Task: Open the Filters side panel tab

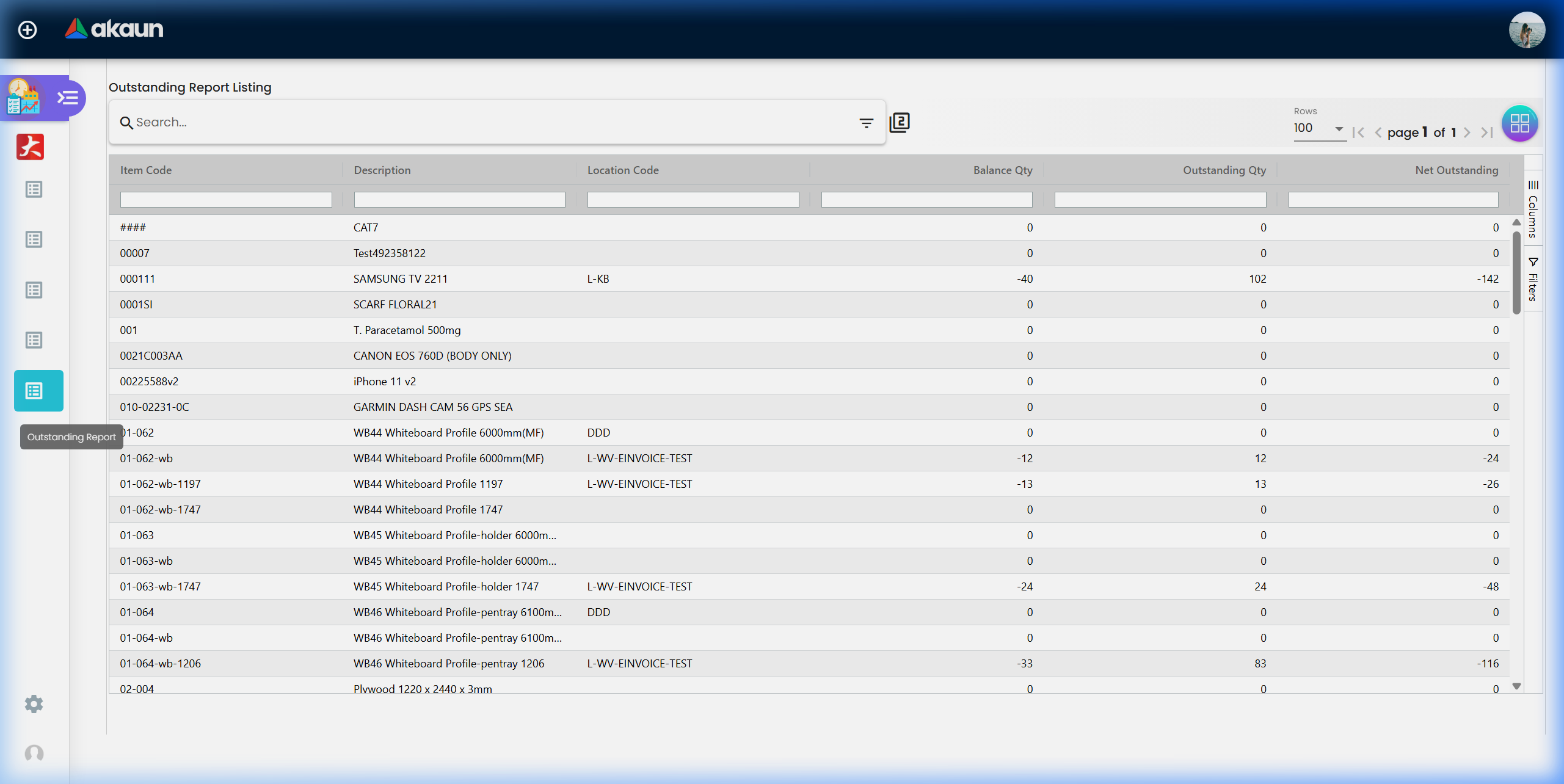Action: pyautogui.click(x=1533, y=280)
